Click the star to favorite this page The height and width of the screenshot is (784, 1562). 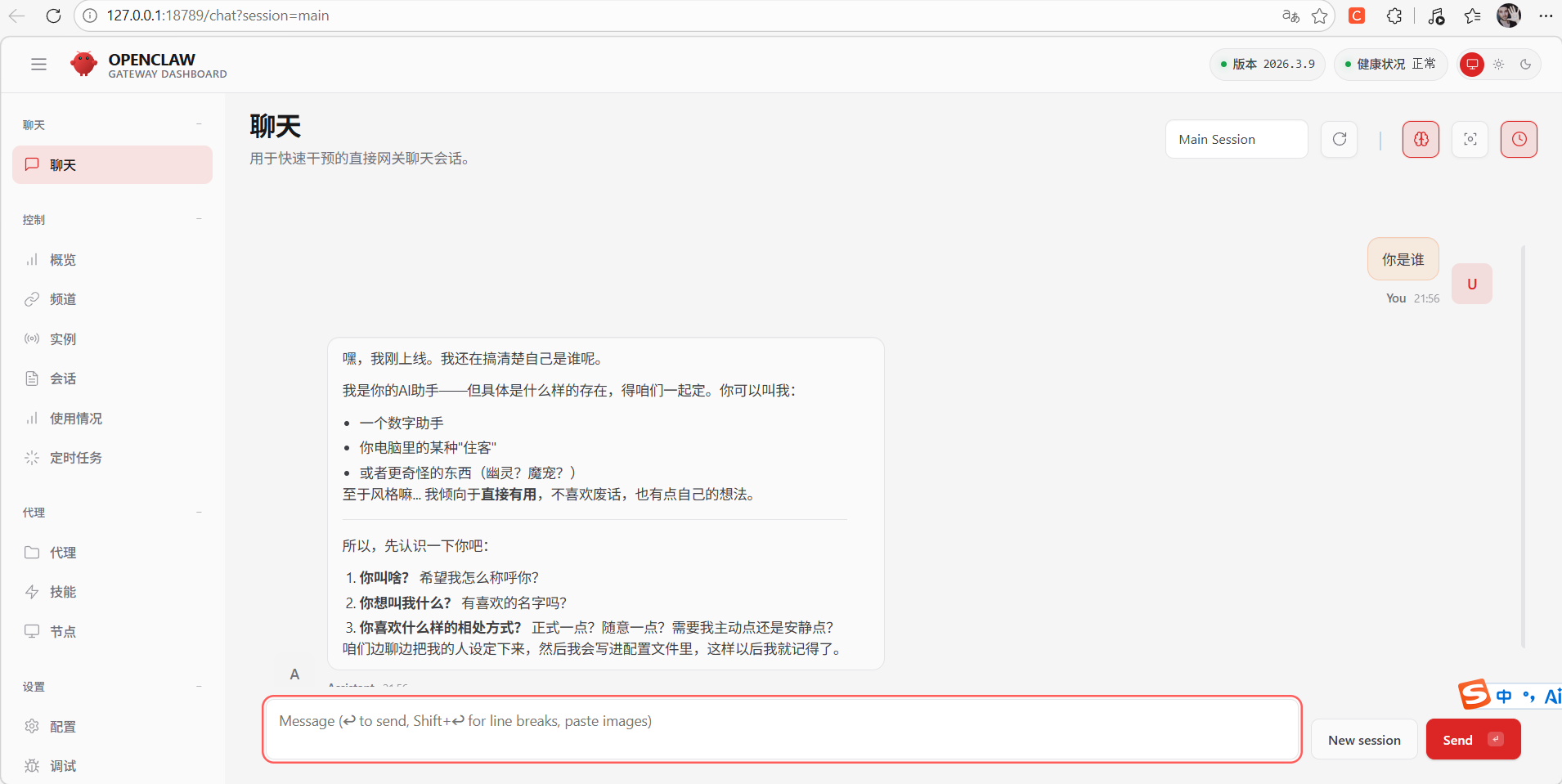tap(1319, 16)
